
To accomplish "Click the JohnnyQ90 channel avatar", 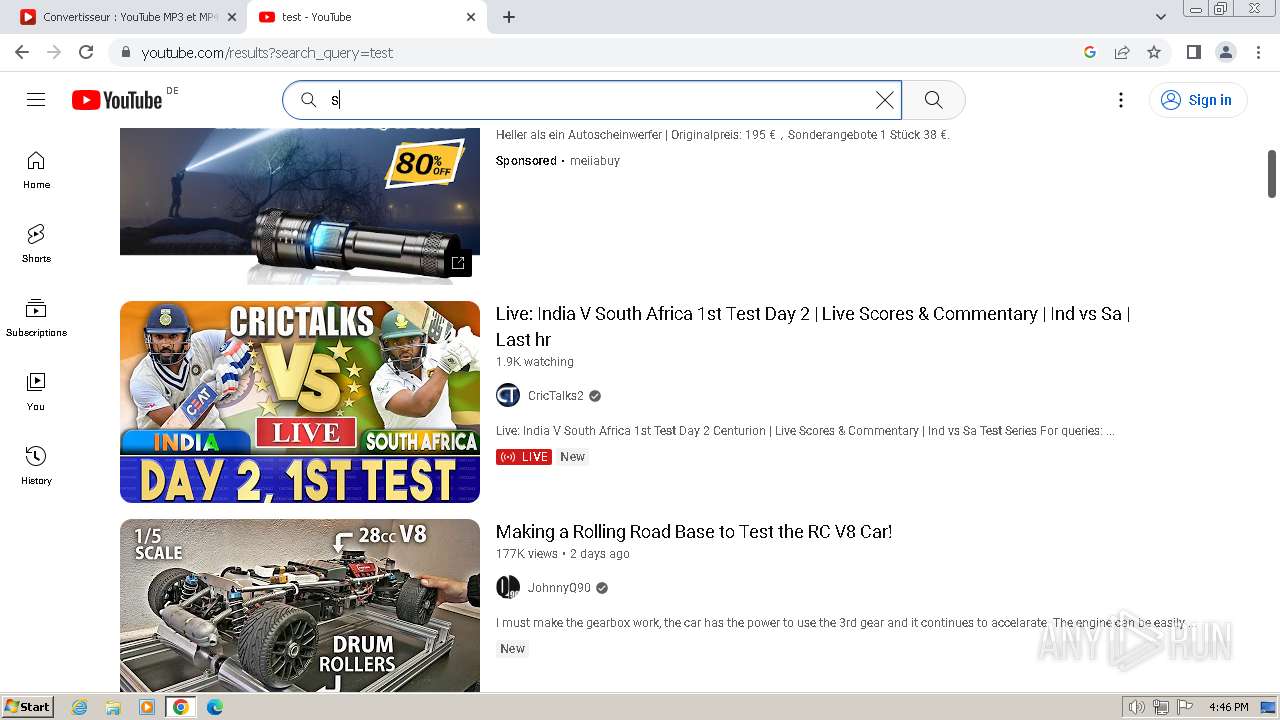I will [x=508, y=587].
